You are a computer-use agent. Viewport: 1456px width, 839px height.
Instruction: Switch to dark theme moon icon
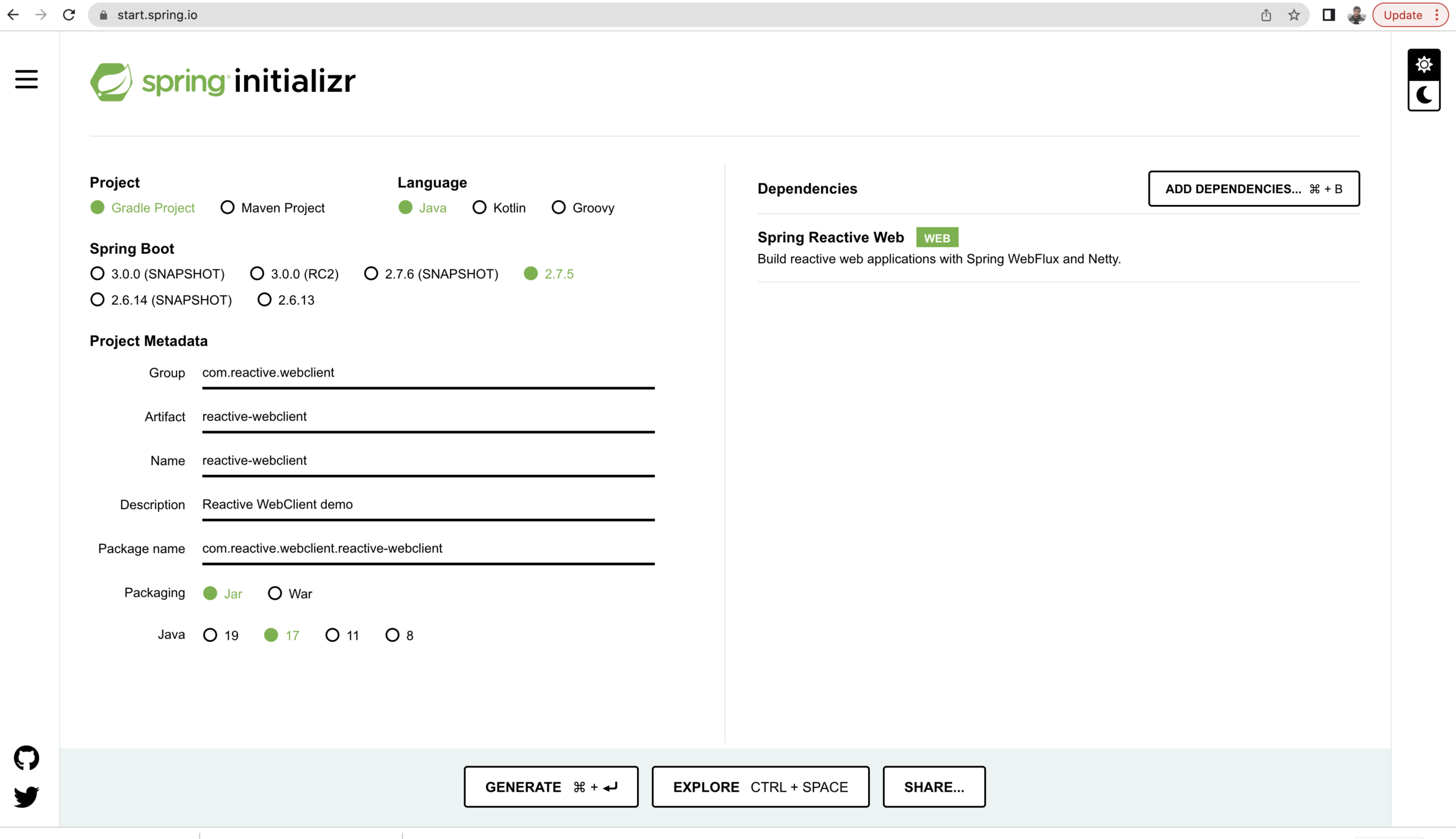click(x=1424, y=96)
